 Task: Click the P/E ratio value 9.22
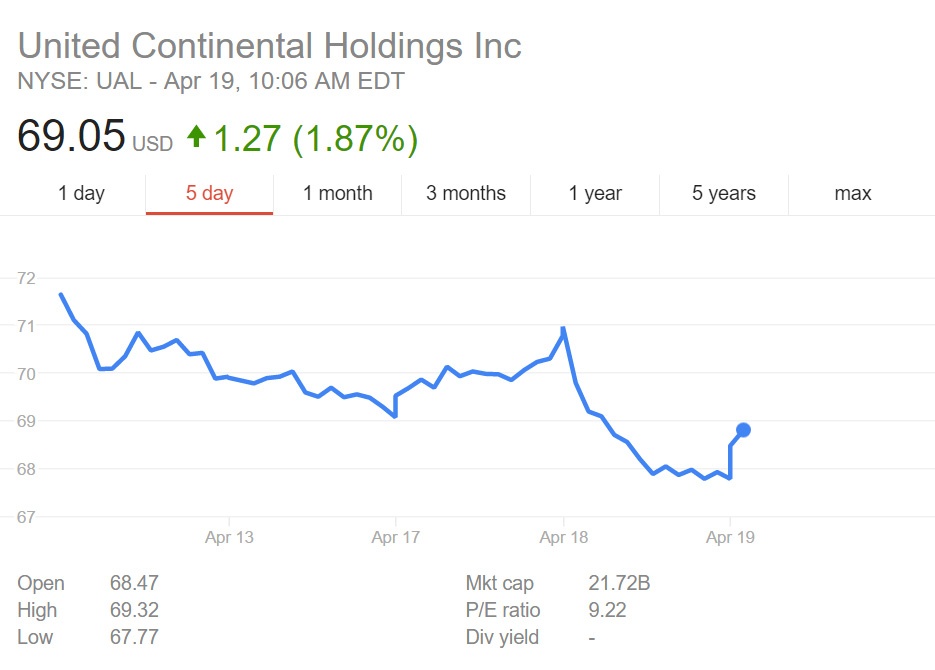coord(606,610)
